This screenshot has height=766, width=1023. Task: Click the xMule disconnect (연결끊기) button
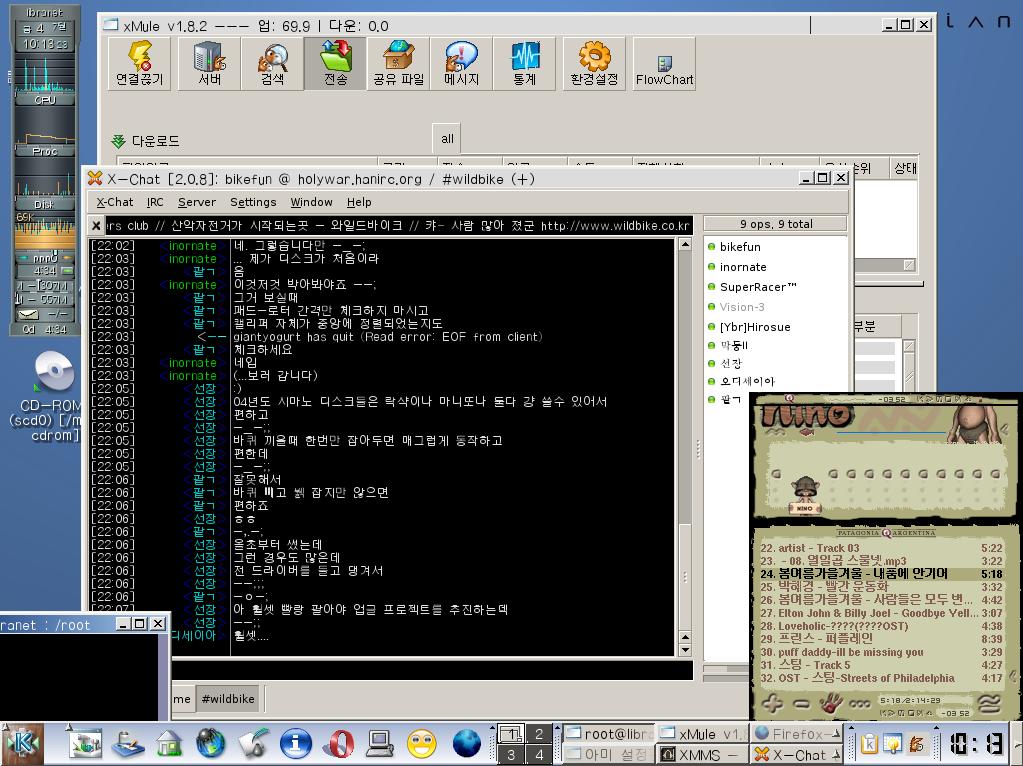139,63
